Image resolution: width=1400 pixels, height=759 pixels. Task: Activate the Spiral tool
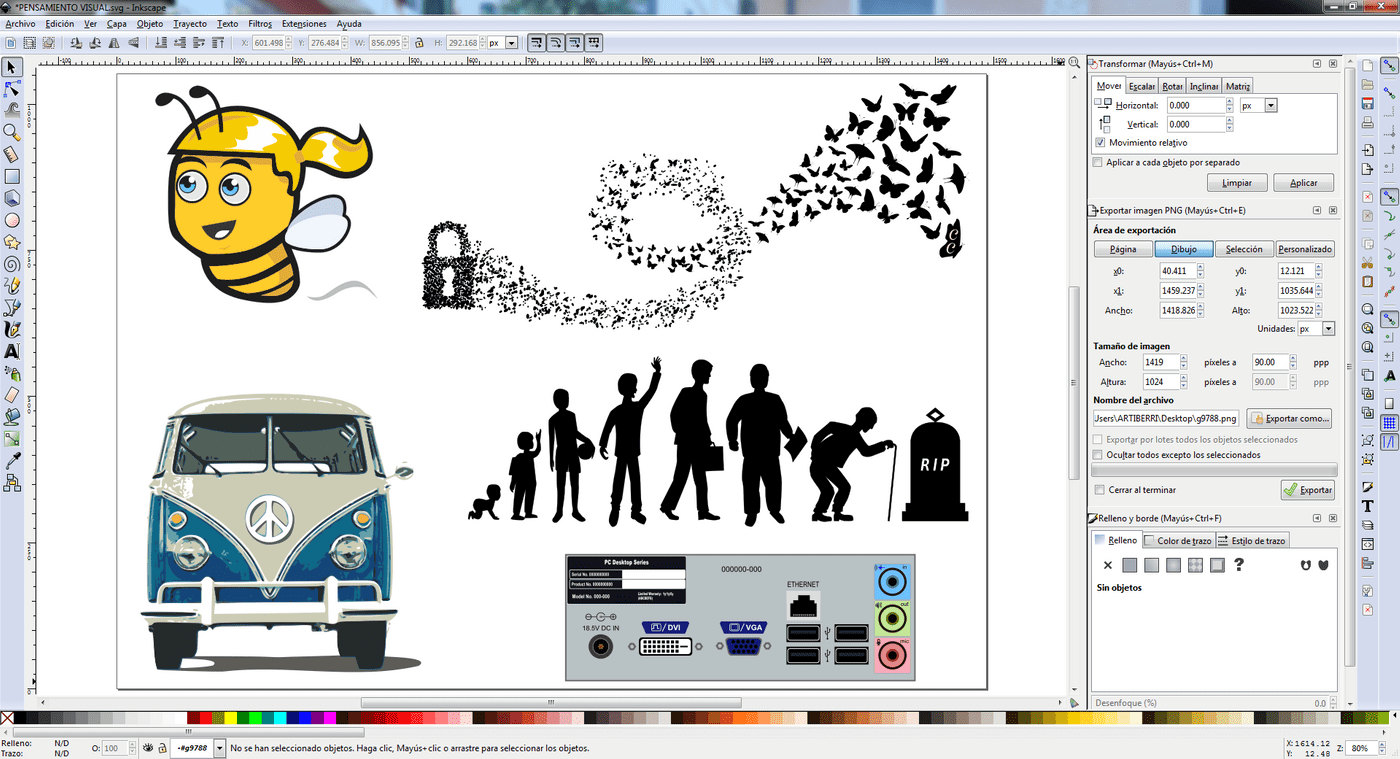tap(12, 264)
